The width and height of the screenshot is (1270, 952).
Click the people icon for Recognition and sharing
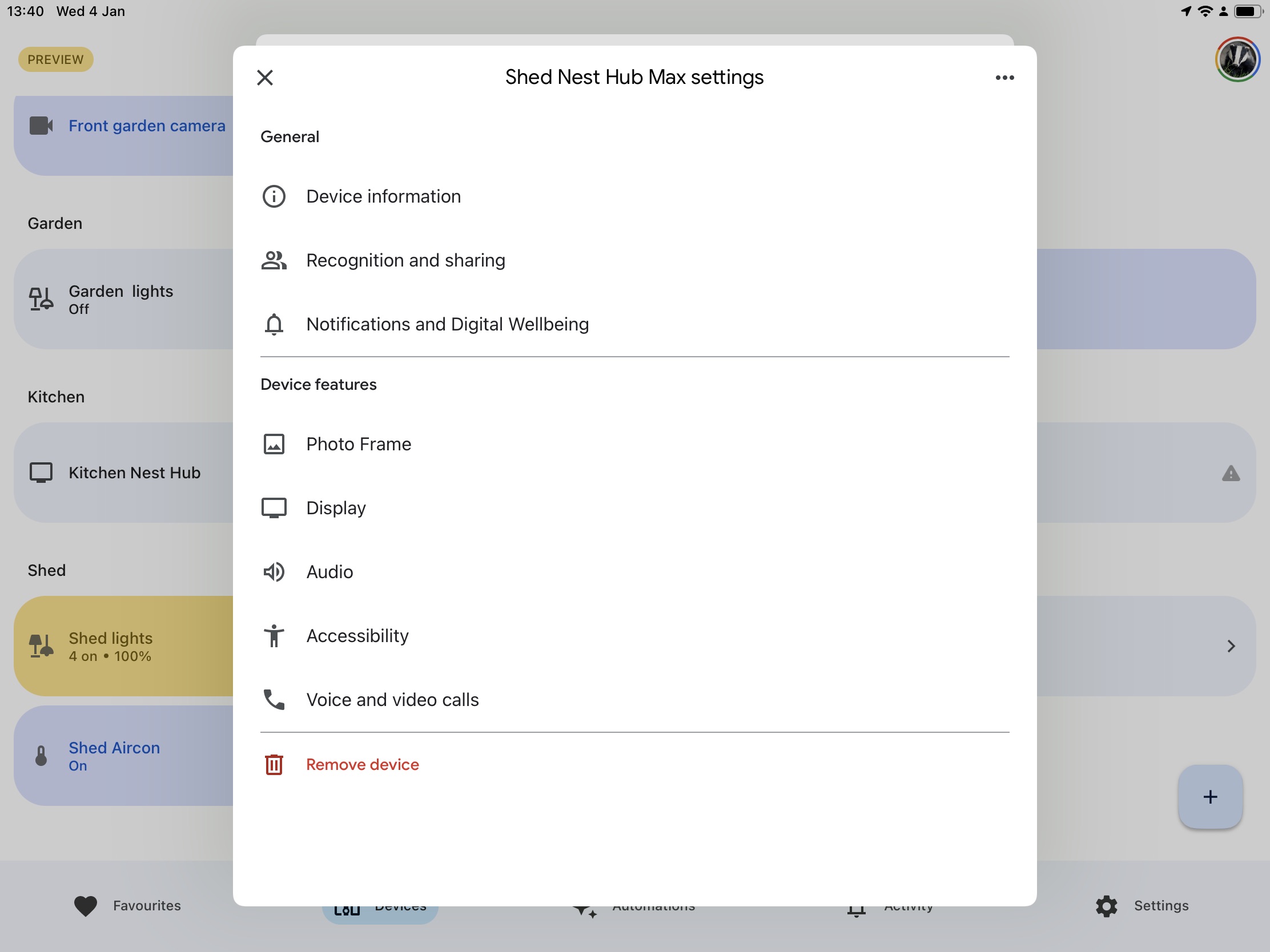[x=274, y=260]
